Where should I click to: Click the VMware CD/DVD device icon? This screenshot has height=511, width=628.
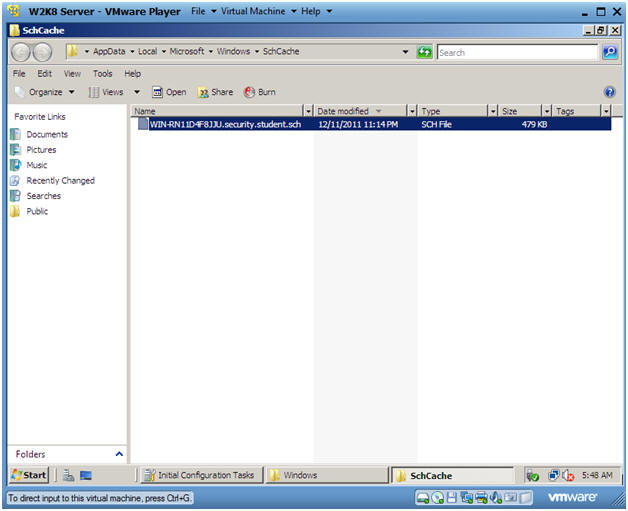click(437, 498)
